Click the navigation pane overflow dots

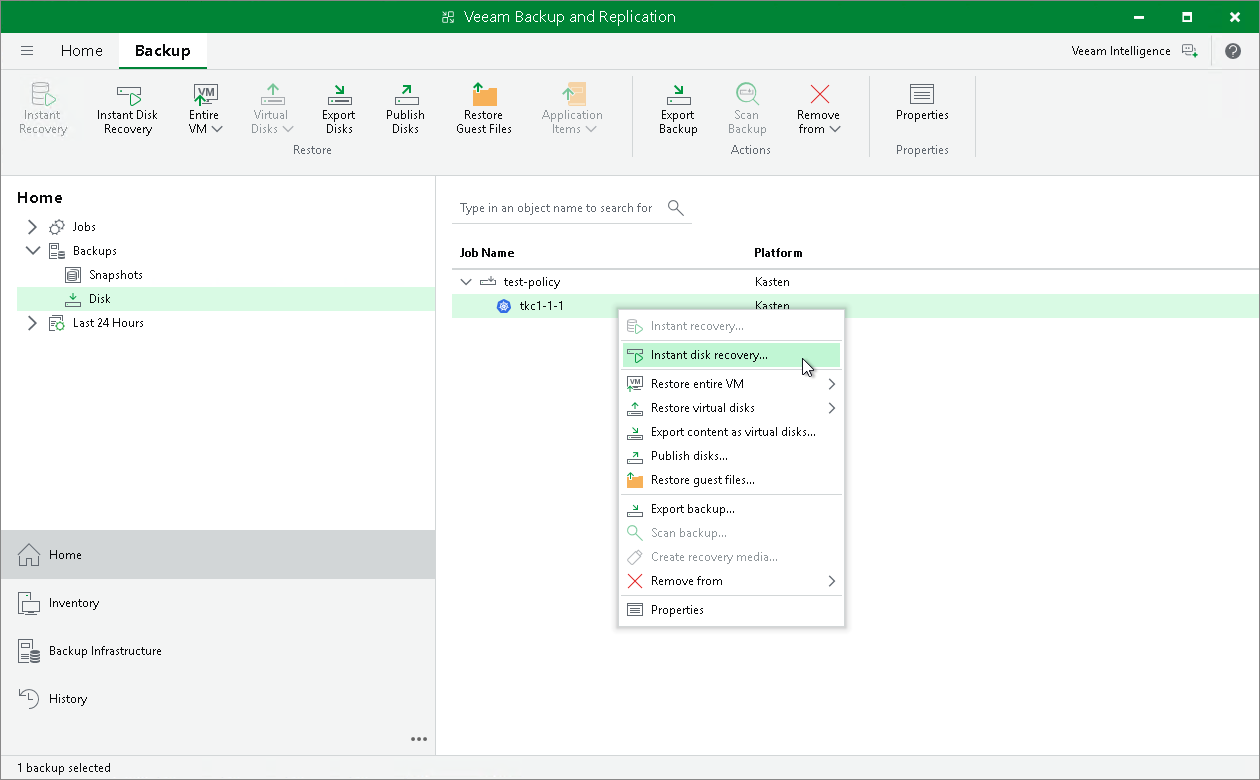pos(419,739)
